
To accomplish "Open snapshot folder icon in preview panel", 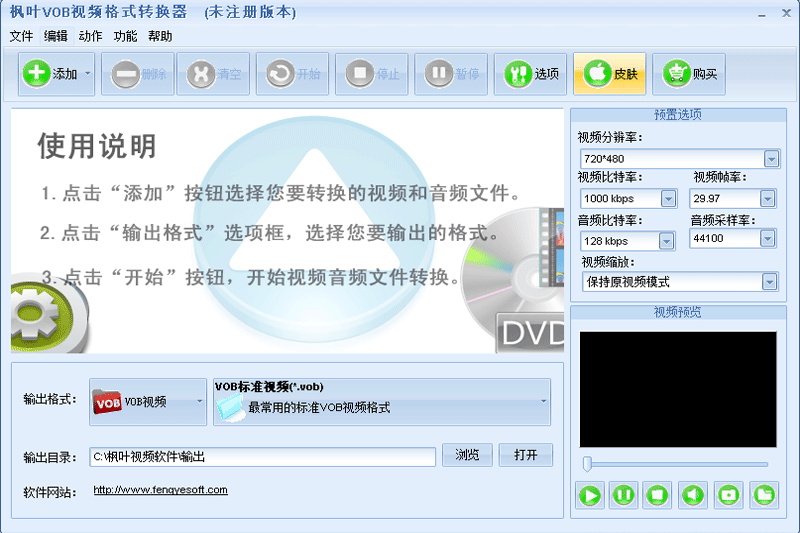I will [x=764, y=494].
